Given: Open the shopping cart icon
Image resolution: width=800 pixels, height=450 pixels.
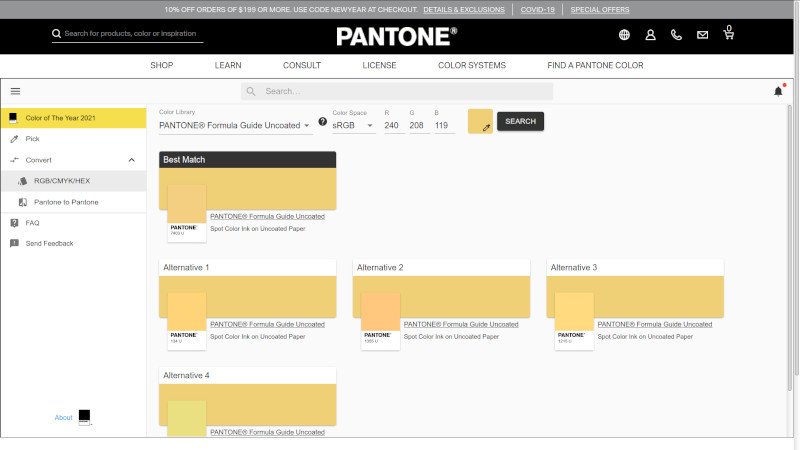Looking at the screenshot, I should [x=728, y=34].
